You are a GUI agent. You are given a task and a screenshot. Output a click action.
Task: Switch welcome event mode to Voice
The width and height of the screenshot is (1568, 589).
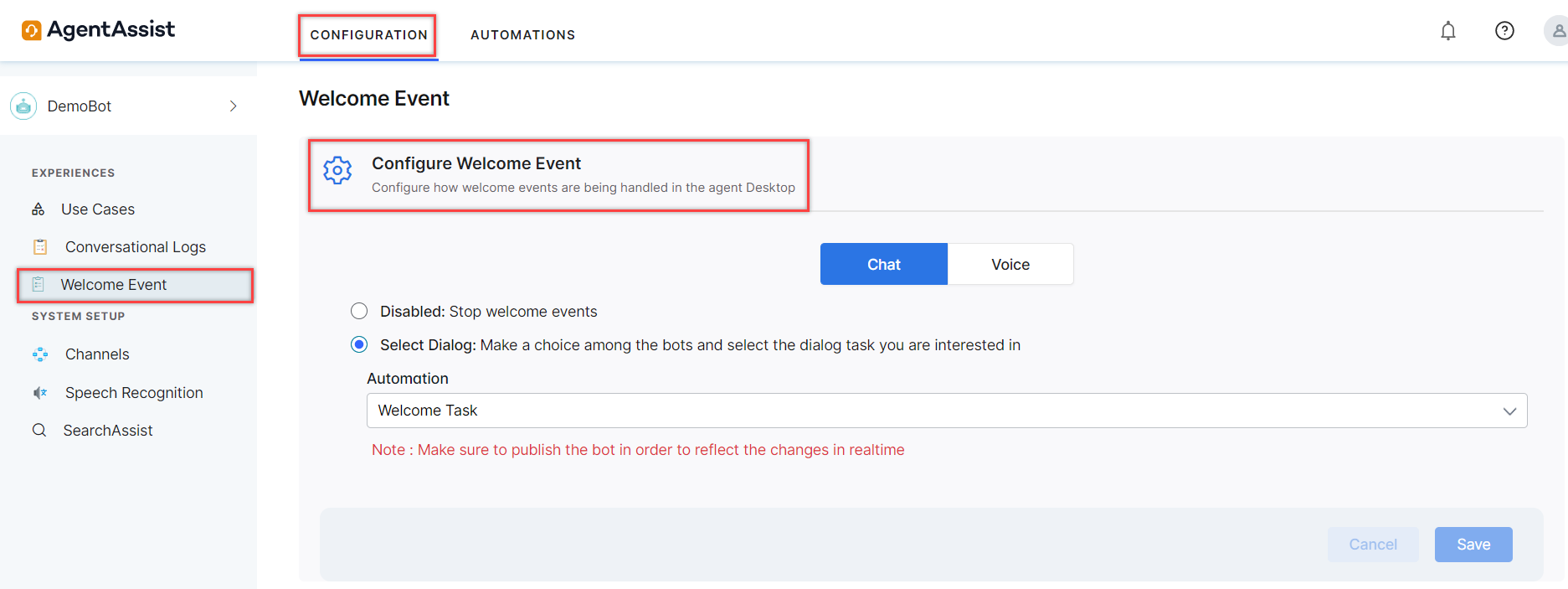(1010, 264)
